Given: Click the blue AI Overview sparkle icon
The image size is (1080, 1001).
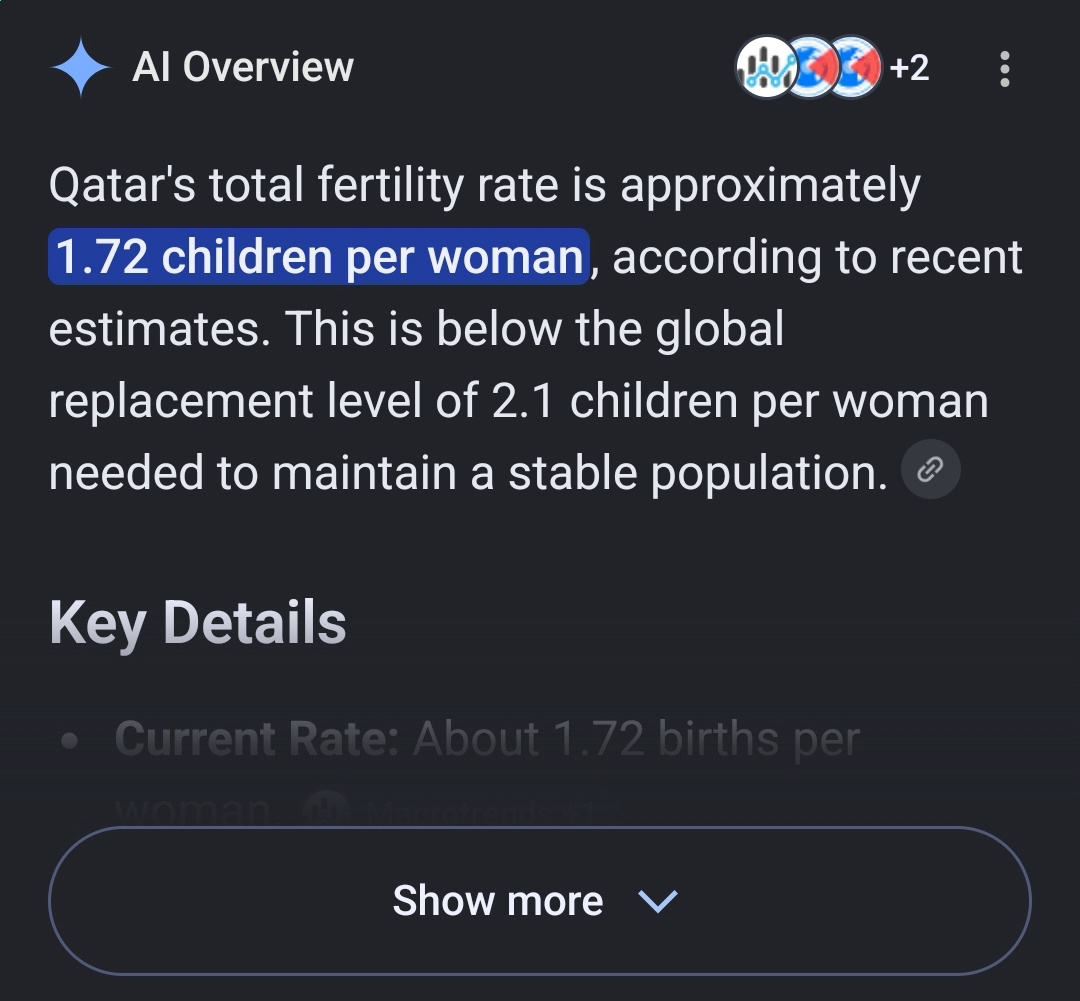Looking at the screenshot, I should [x=81, y=67].
